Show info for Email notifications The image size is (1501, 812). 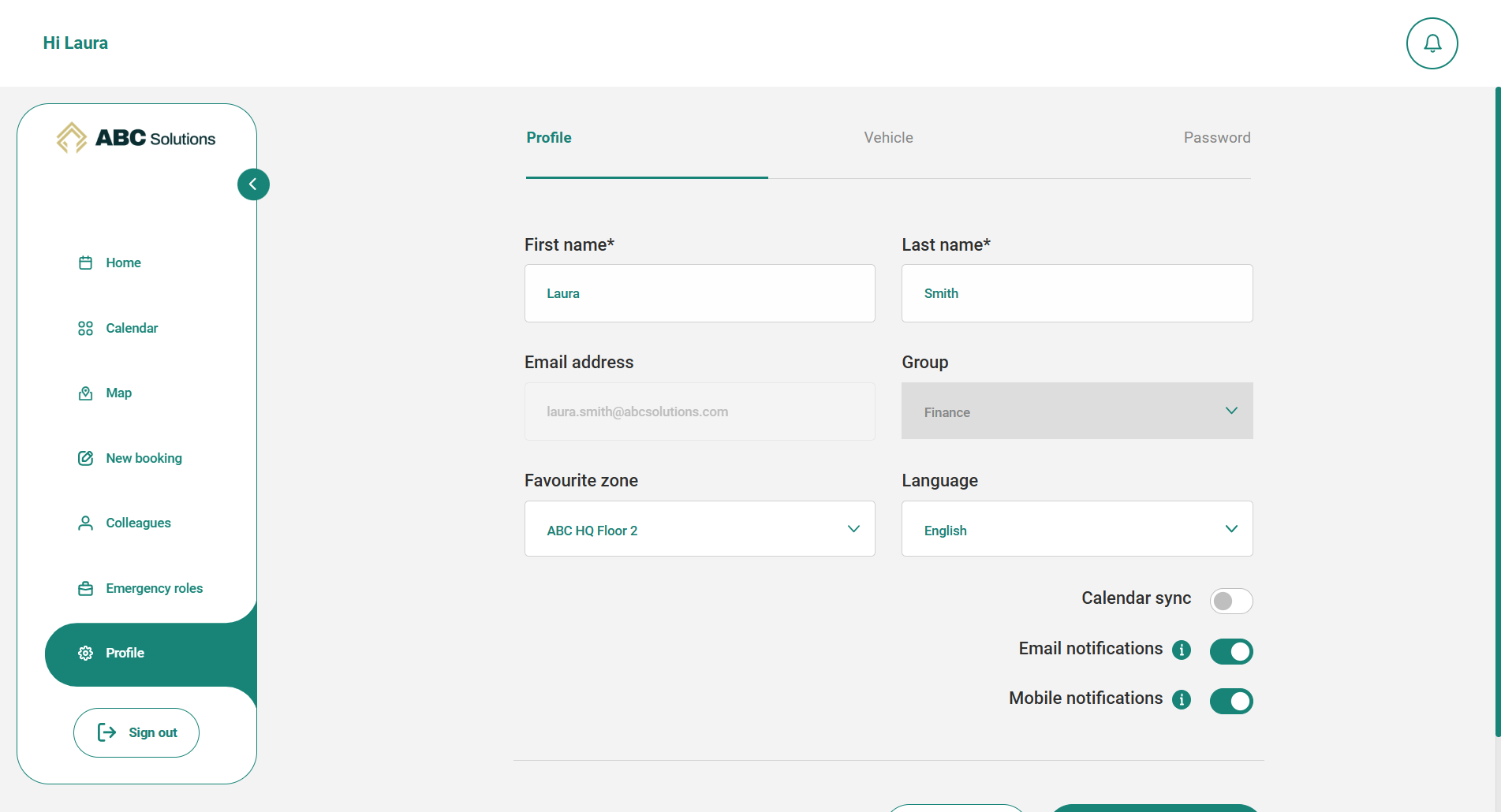coord(1181,650)
